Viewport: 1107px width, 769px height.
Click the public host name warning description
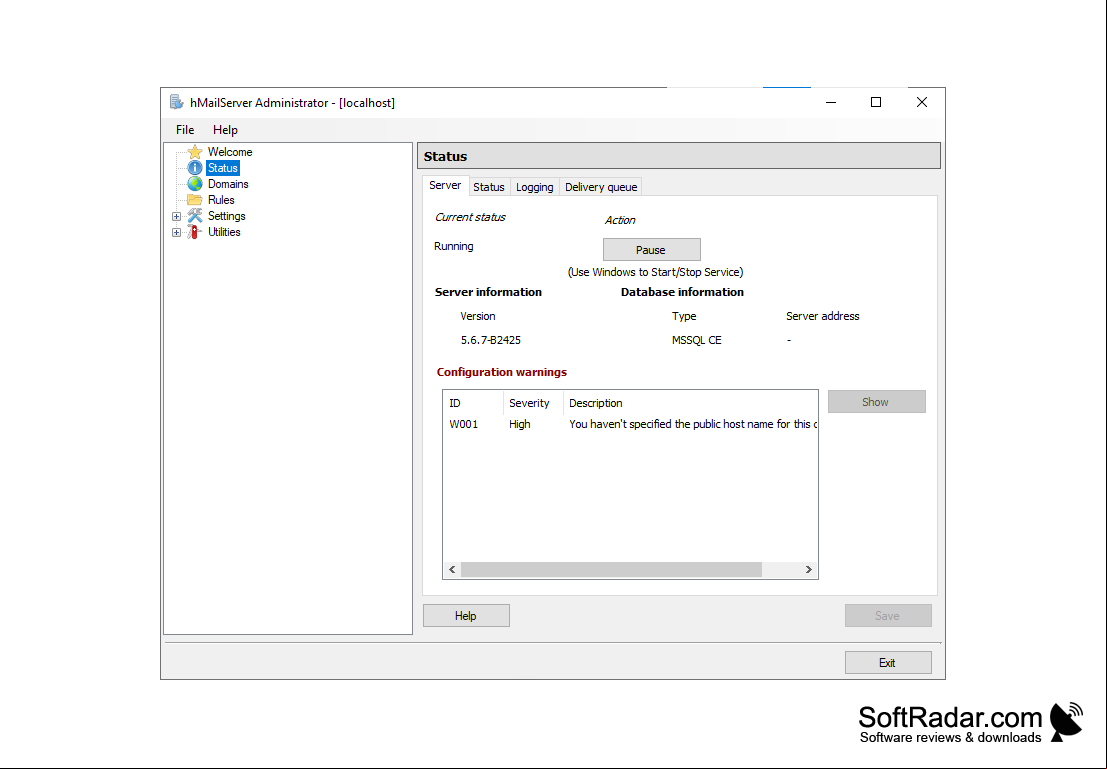693,424
